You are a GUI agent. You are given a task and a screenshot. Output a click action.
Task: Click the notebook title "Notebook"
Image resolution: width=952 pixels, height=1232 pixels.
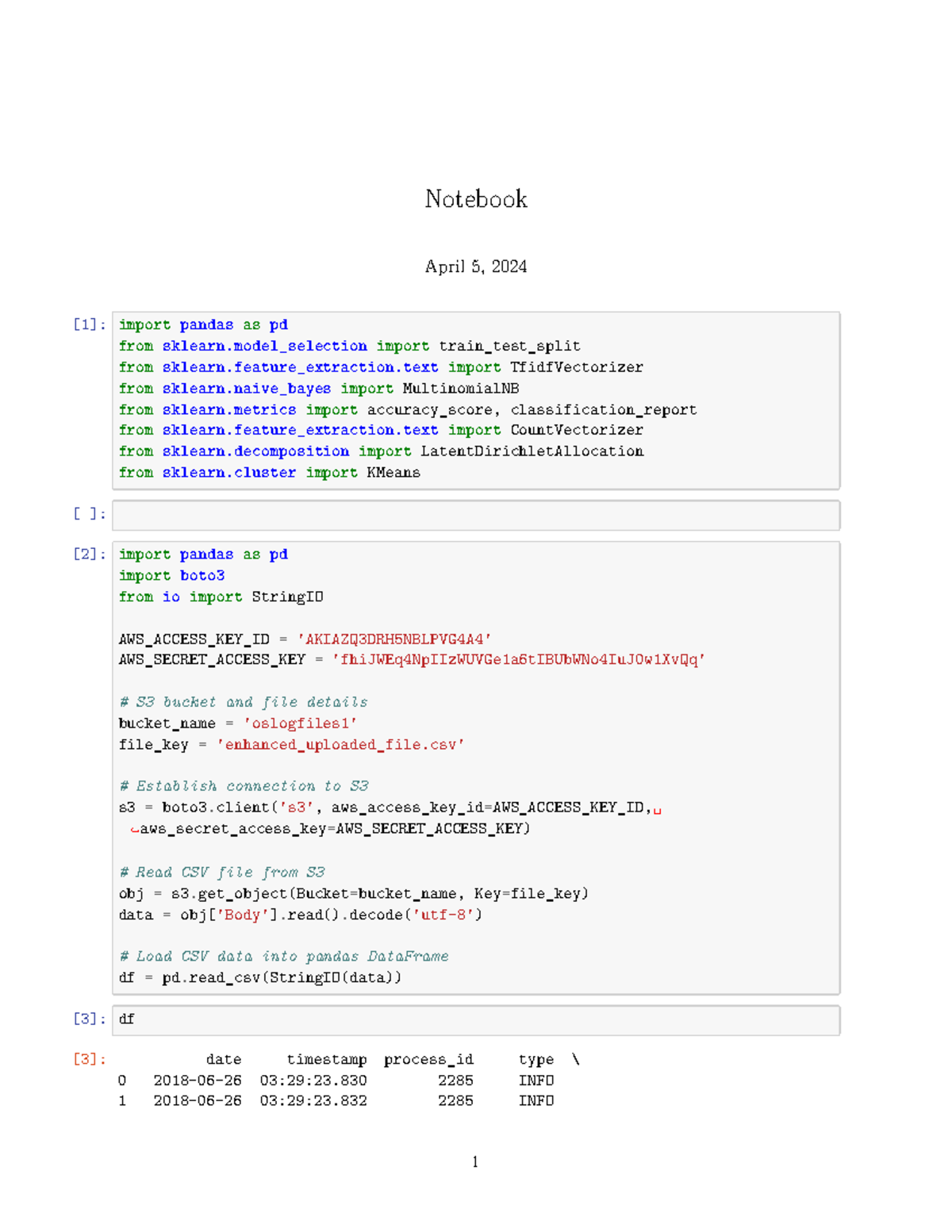(x=475, y=200)
